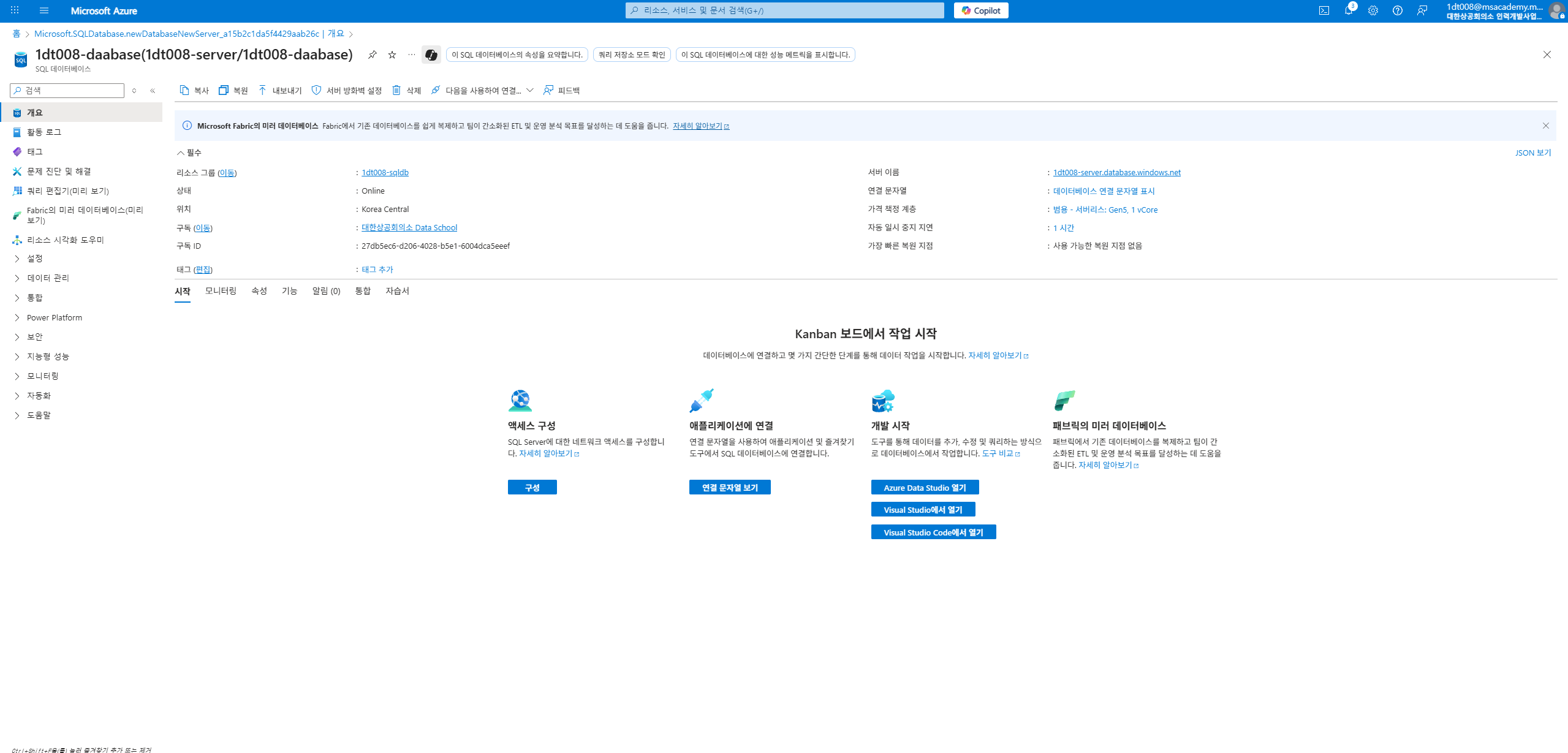Image resolution: width=1568 pixels, height=753 pixels.
Task: Open the Copilot database icon
Action: coord(431,55)
